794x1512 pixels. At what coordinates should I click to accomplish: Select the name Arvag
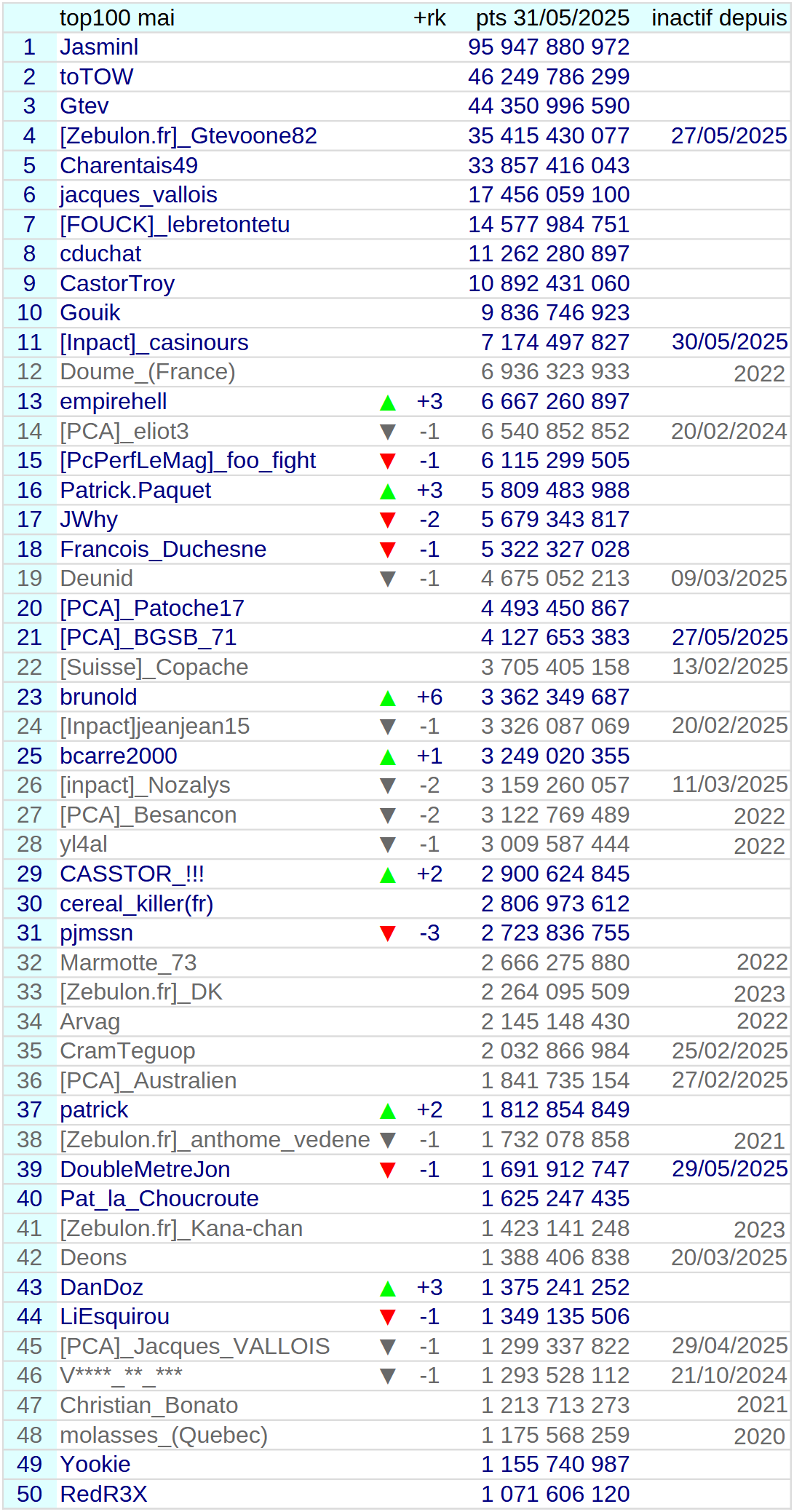tap(90, 1021)
